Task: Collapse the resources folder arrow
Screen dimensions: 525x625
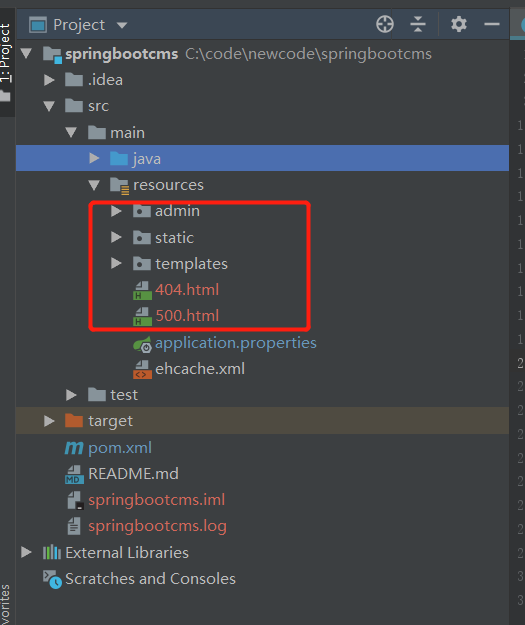Action: pos(94,185)
